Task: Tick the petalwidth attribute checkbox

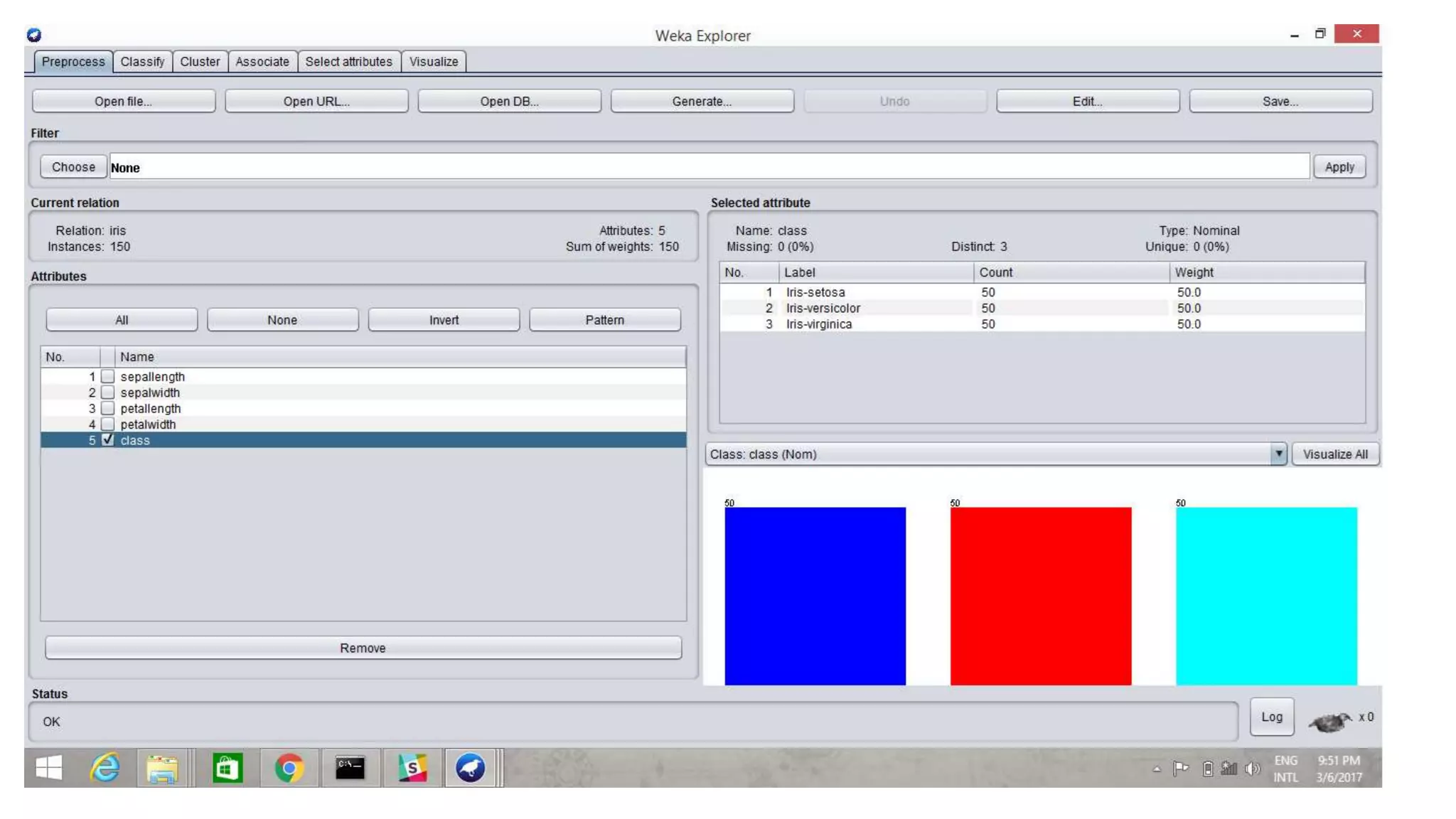Action: point(107,424)
